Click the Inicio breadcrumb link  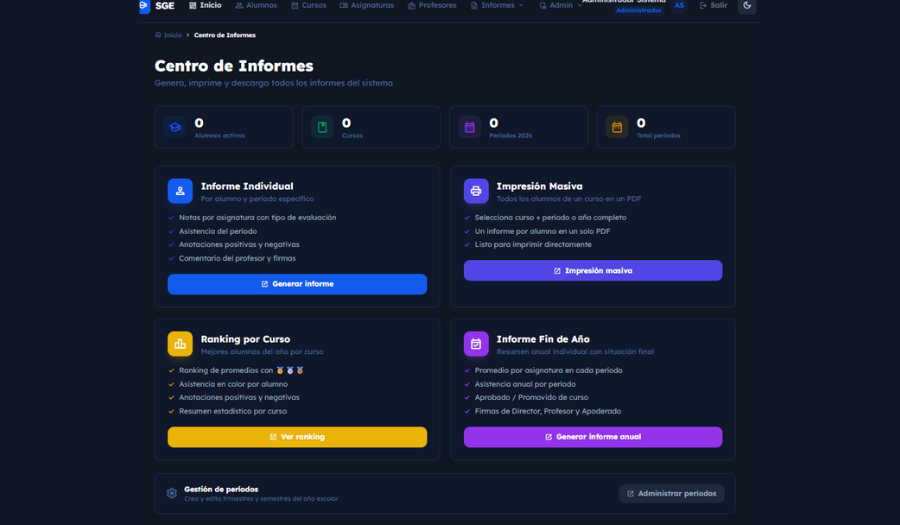point(168,35)
